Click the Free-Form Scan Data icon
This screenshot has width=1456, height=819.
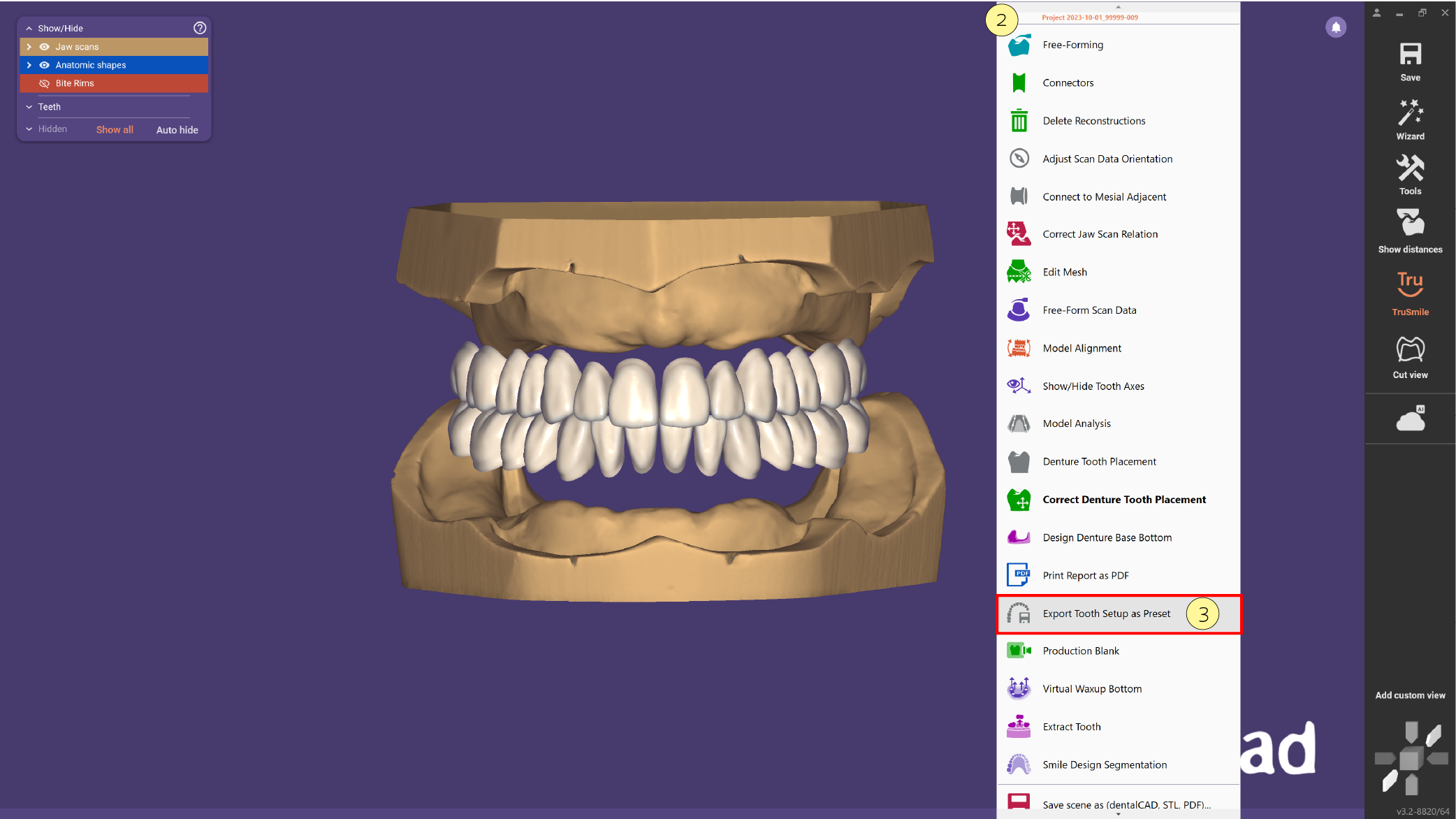pyautogui.click(x=1019, y=310)
